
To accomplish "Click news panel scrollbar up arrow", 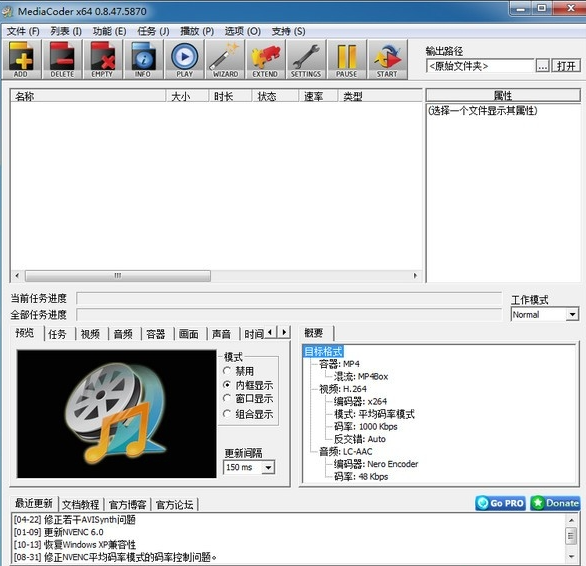I will click(571, 520).
